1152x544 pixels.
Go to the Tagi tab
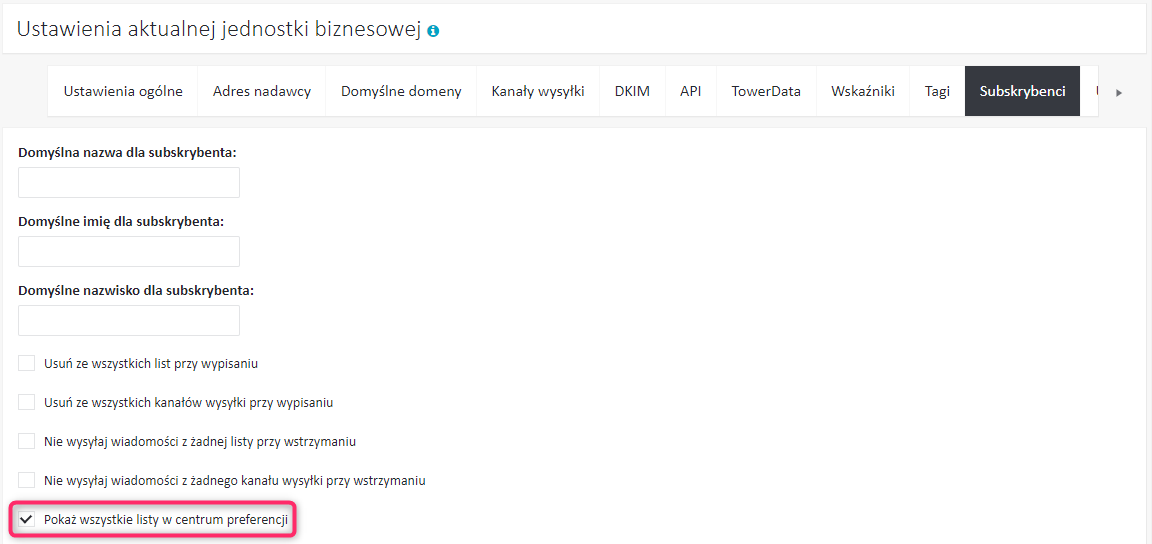[937, 91]
